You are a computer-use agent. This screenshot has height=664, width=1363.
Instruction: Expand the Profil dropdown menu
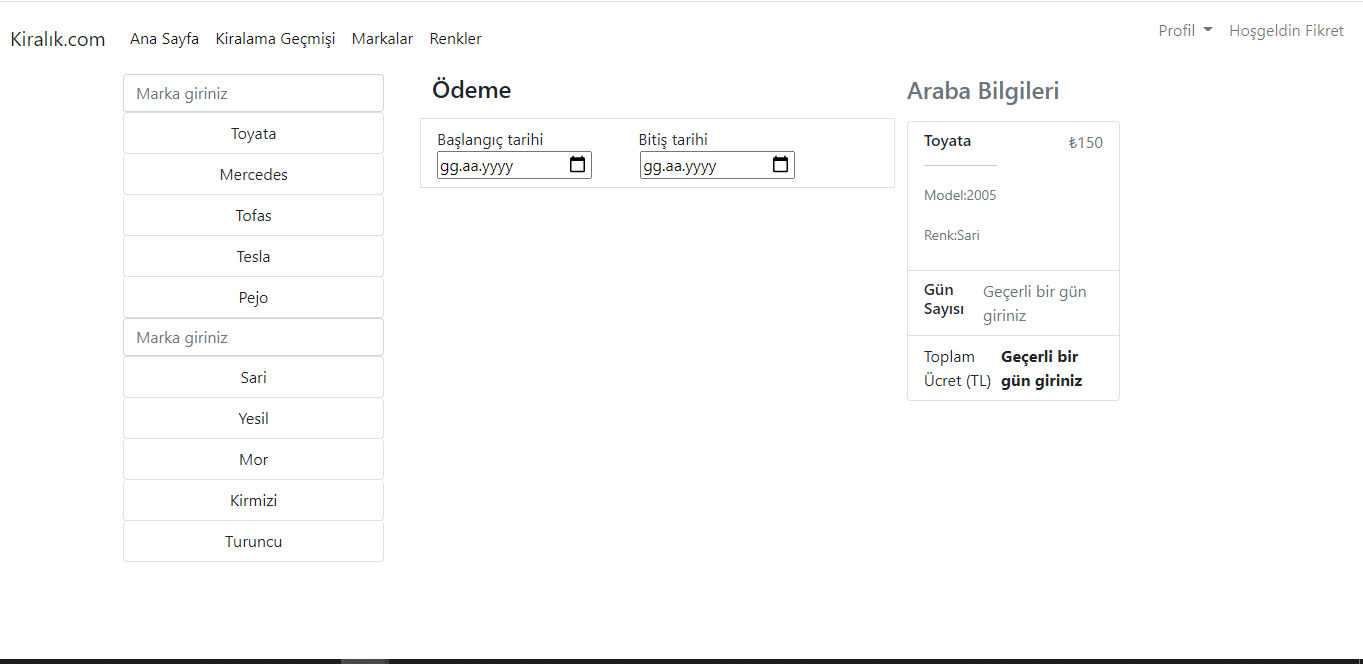[x=1184, y=30]
